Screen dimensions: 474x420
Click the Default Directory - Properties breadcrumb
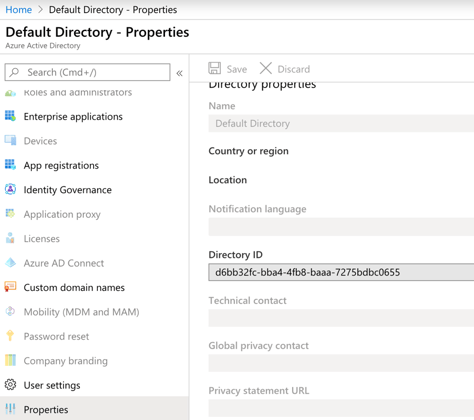click(113, 10)
